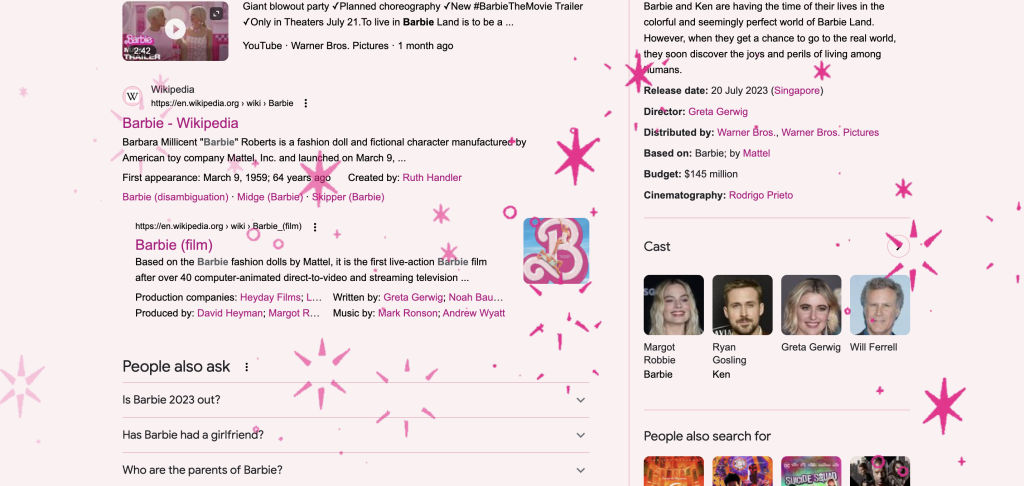Open the Midge (Barbie) link
Screen dimensions: 1024x486
270,197
